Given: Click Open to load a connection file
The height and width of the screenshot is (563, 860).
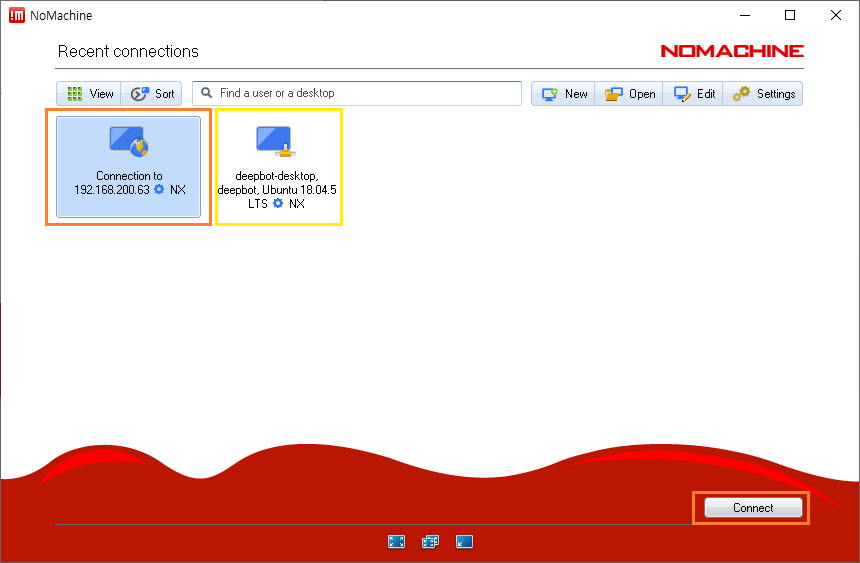Looking at the screenshot, I should [629, 94].
